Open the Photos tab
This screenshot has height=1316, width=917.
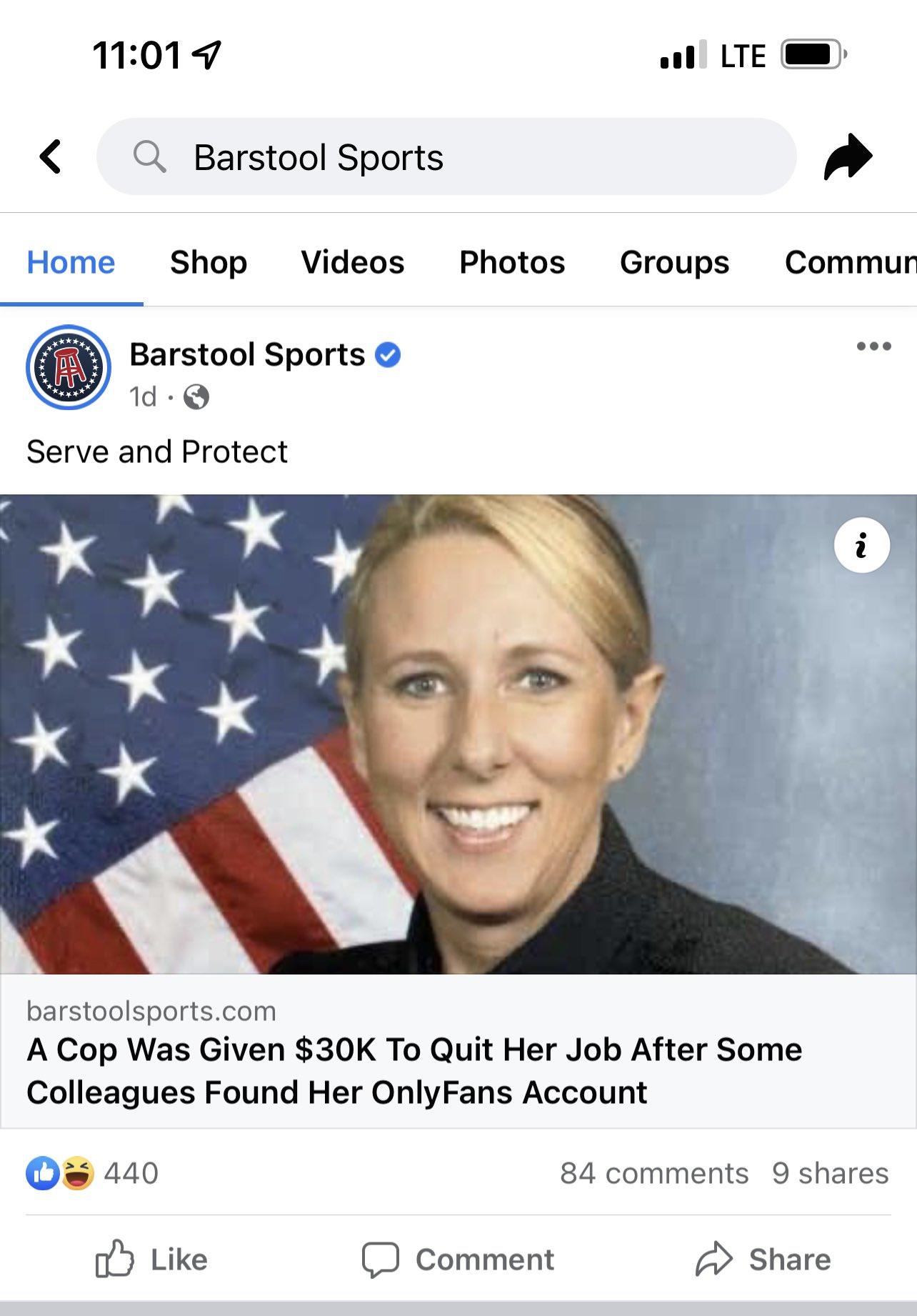click(x=512, y=262)
